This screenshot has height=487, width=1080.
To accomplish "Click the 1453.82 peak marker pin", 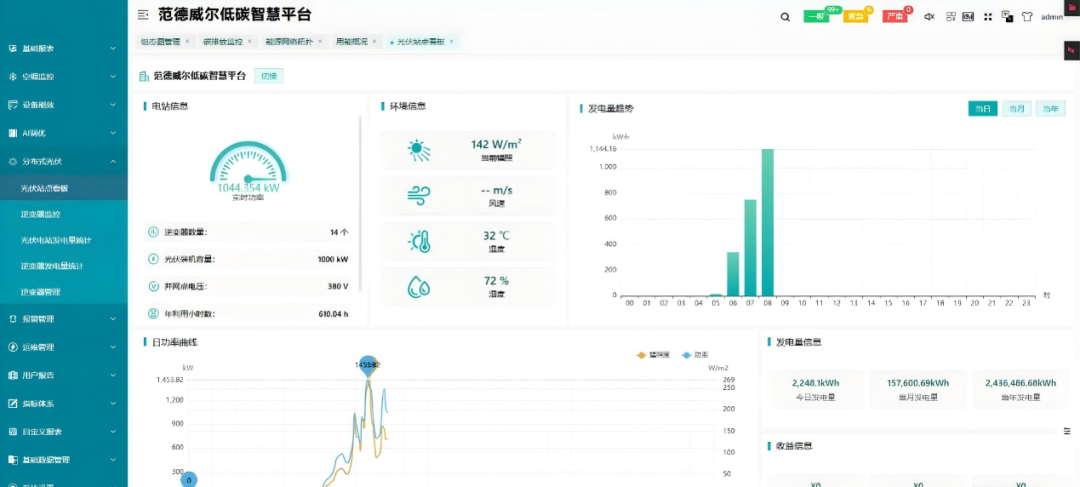I will click(x=368, y=365).
